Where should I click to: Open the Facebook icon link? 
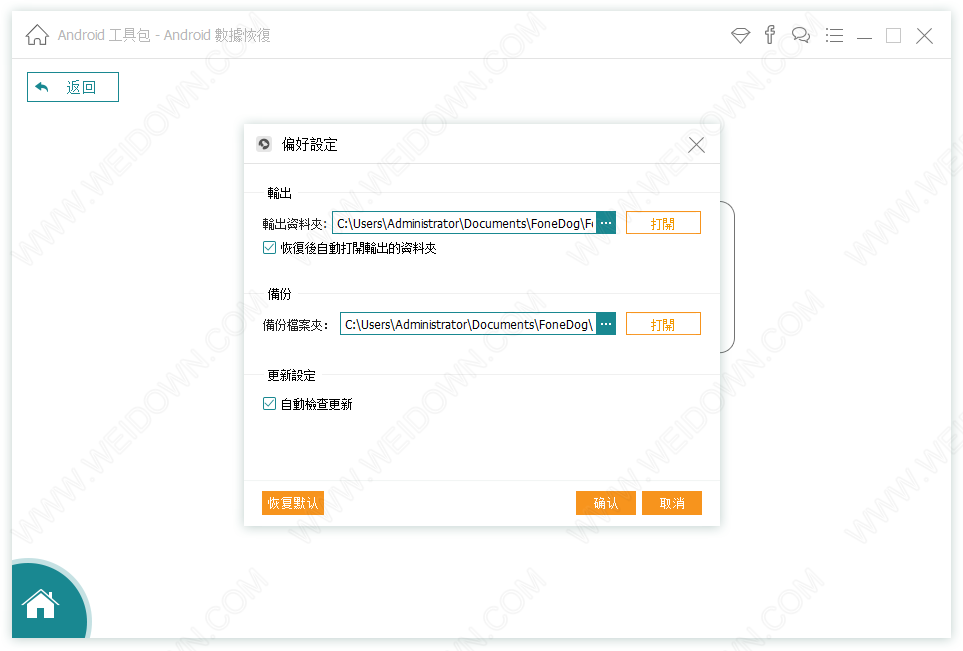click(x=770, y=35)
